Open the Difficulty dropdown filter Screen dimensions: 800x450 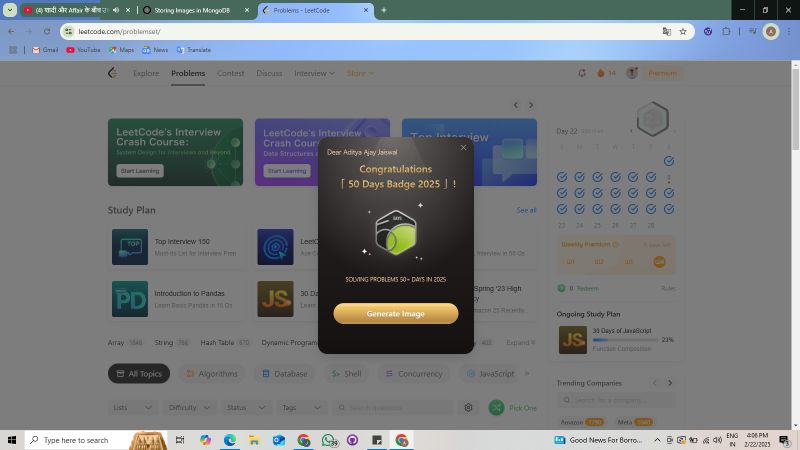click(189, 407)
